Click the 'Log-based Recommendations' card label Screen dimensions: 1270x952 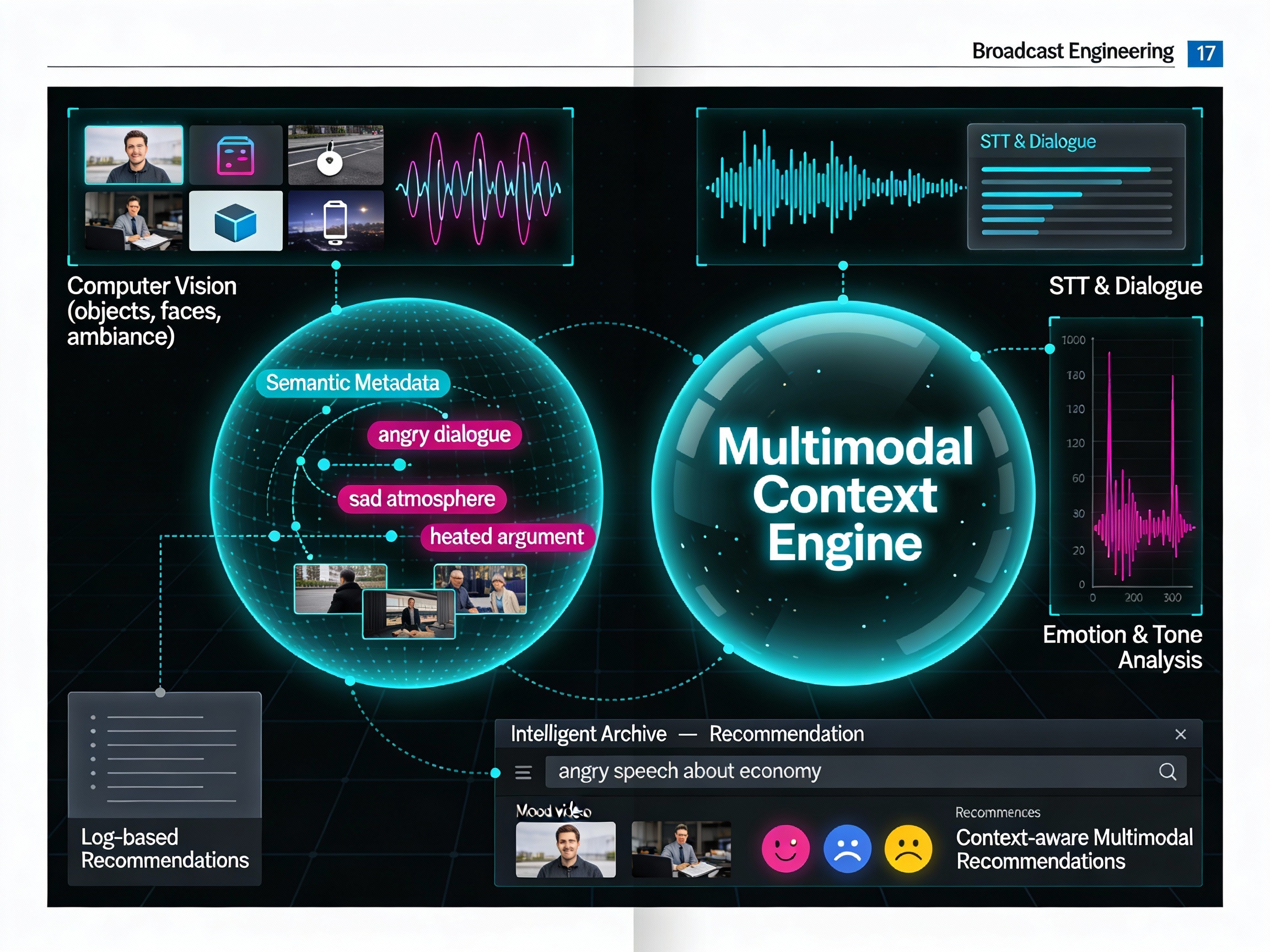point(165,849)
